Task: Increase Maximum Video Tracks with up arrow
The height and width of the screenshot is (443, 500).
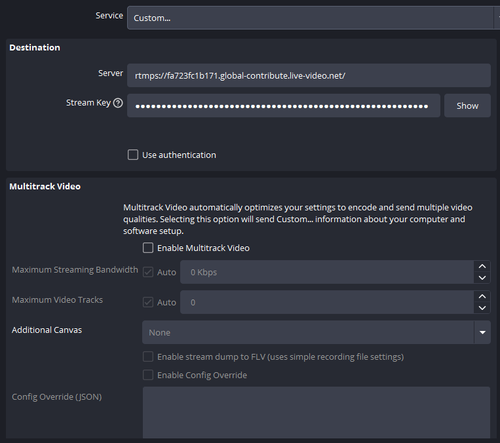Action: click(482, 296)
